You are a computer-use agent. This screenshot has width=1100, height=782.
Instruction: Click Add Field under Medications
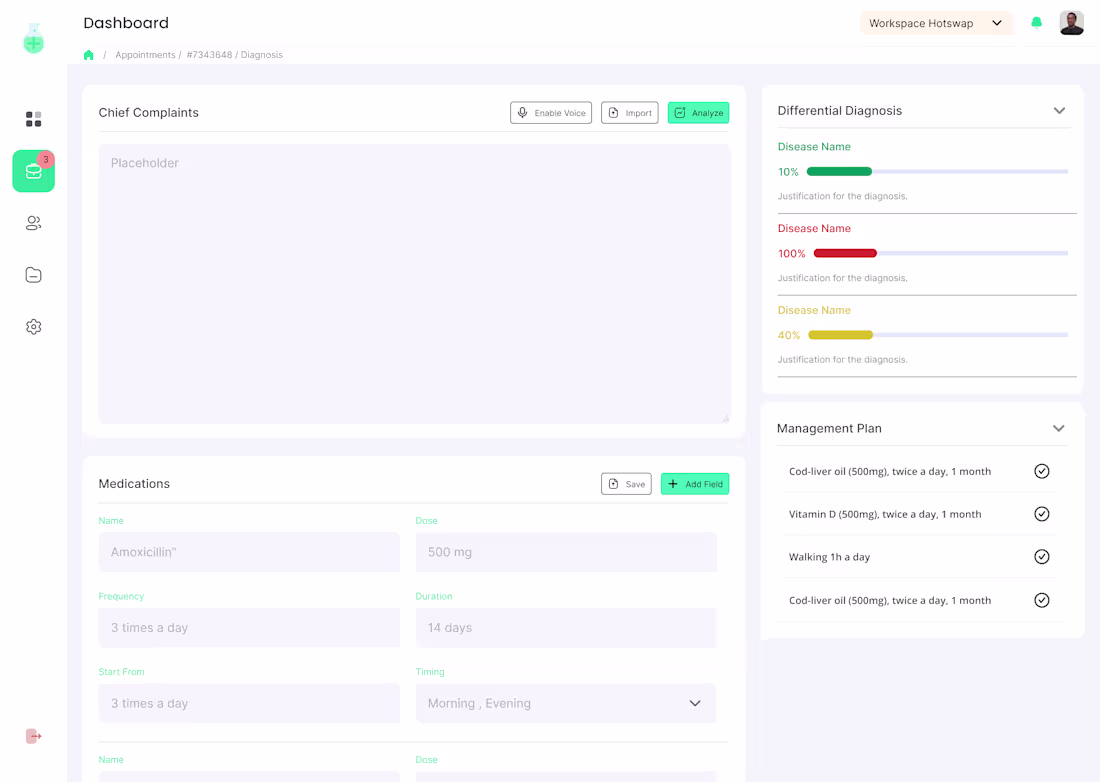(x=694, y=483)
